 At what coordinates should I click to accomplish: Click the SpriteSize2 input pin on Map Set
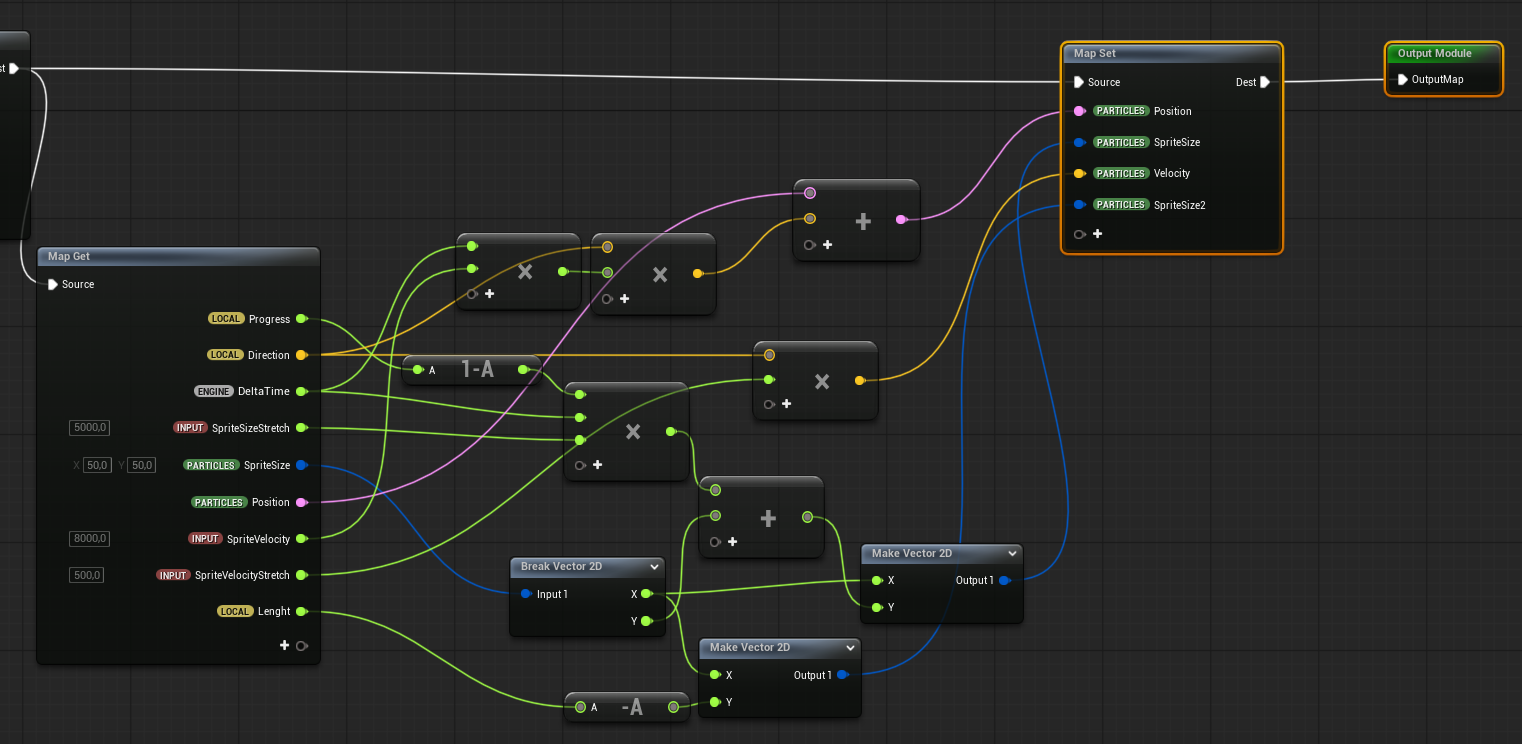pyautogui.click(x=1079, y=205)
